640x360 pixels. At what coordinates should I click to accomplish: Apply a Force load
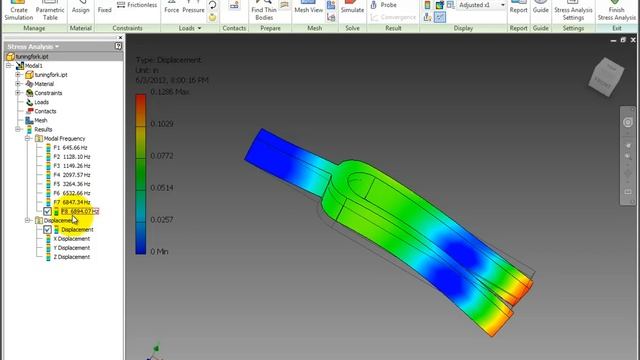click(x=171, y=8)
